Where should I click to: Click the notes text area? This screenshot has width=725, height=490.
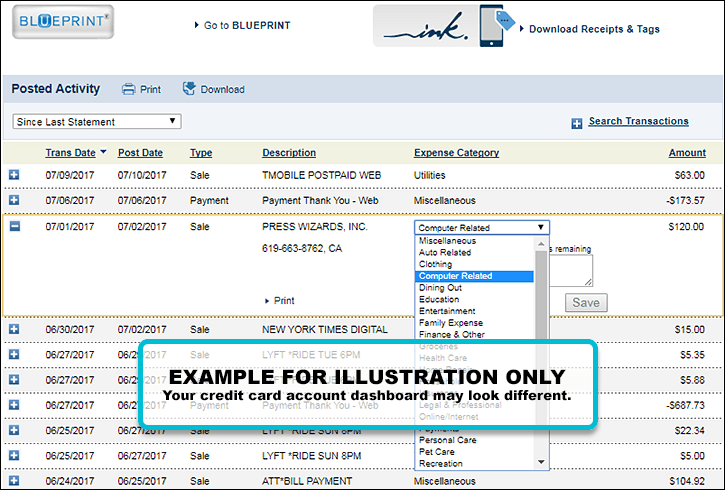coord(571,270)
